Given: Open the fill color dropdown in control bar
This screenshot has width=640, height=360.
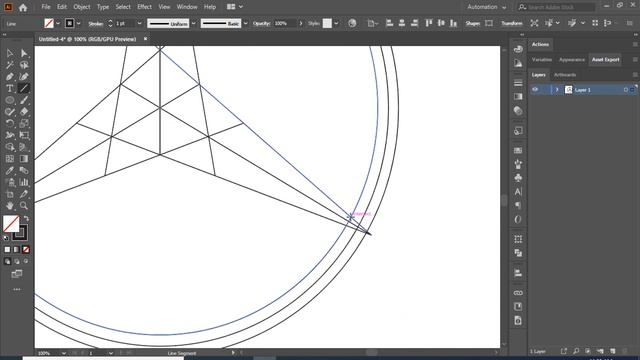Looking at the screenshot, I should click(x=58, y=24).
